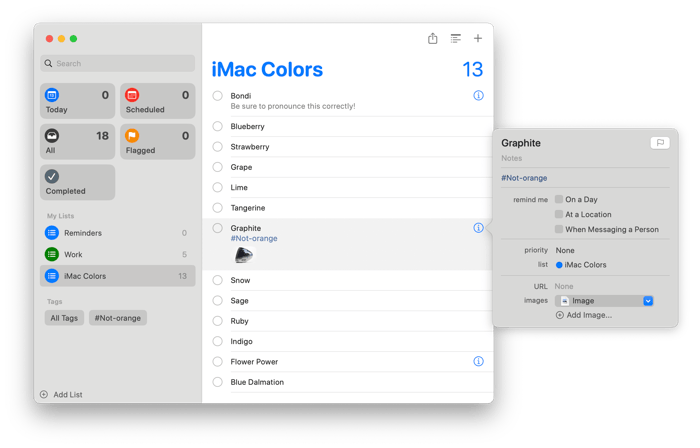Click the Lime reminder text
This screenshot has height=448, width=700.
239,187
